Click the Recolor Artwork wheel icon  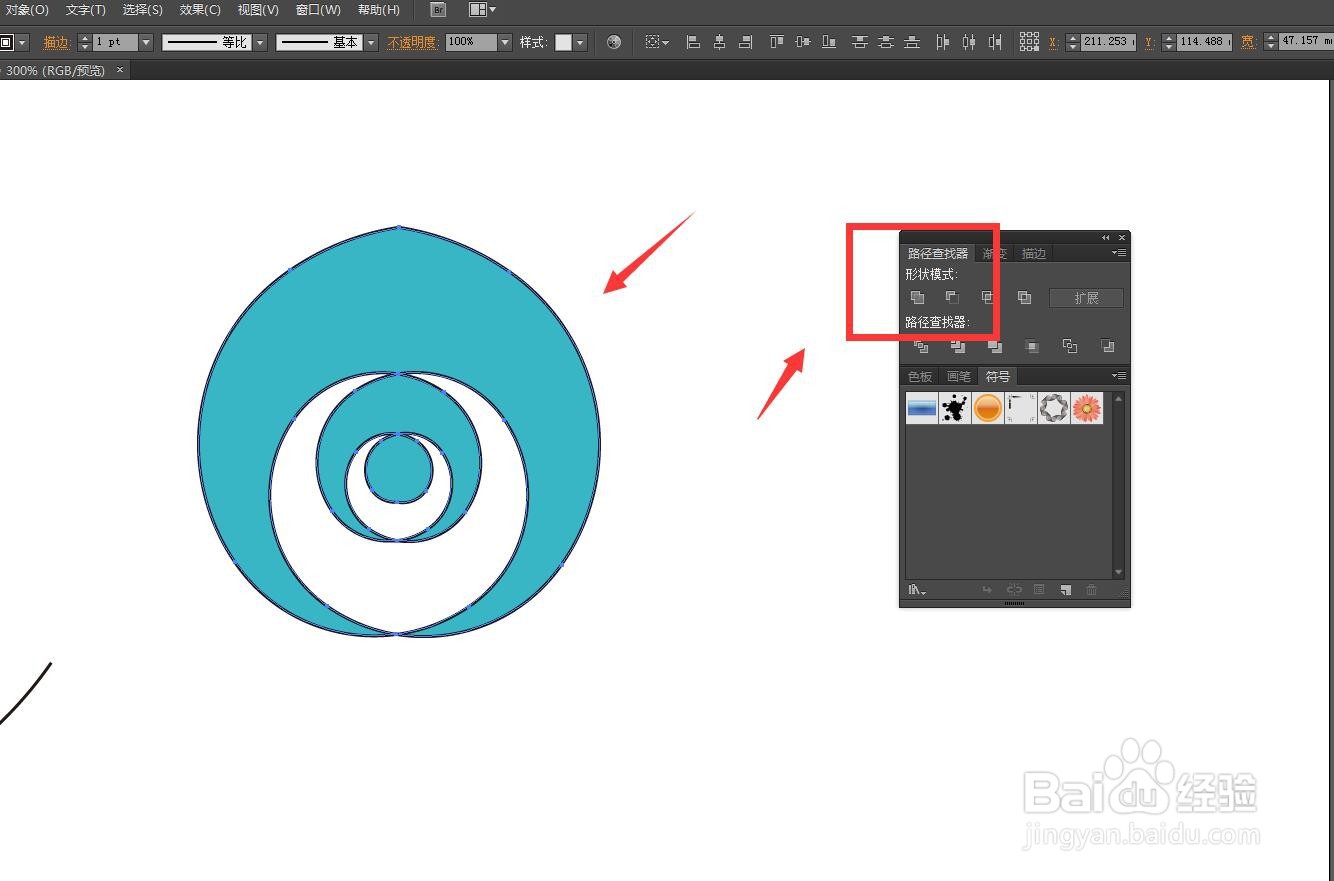tap(614, 42)
